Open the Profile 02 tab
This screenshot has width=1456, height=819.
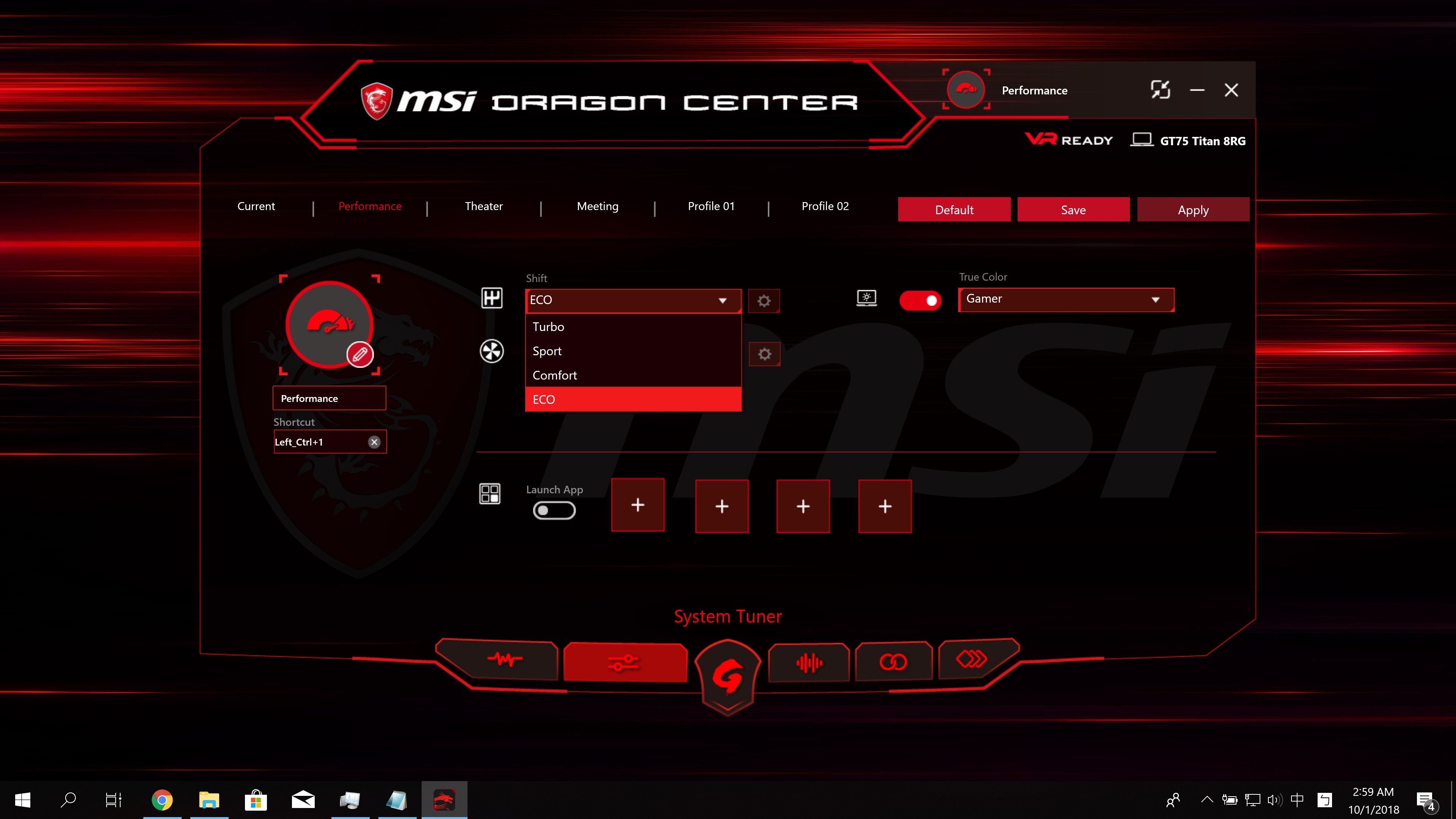(x=825, y=206)
